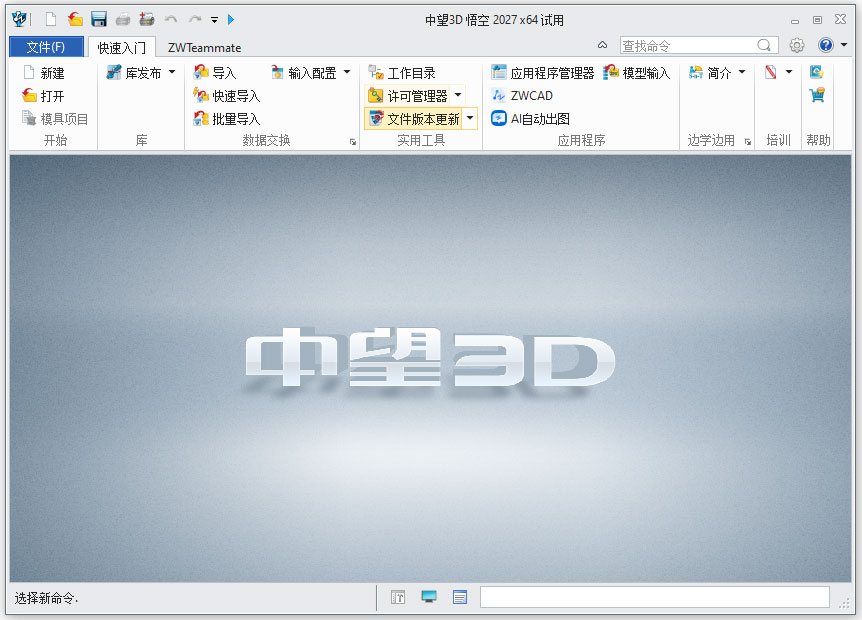Click the 打开 folder icon in the ribbon
This screenshot has height=620, width=862.
(29, 96)
